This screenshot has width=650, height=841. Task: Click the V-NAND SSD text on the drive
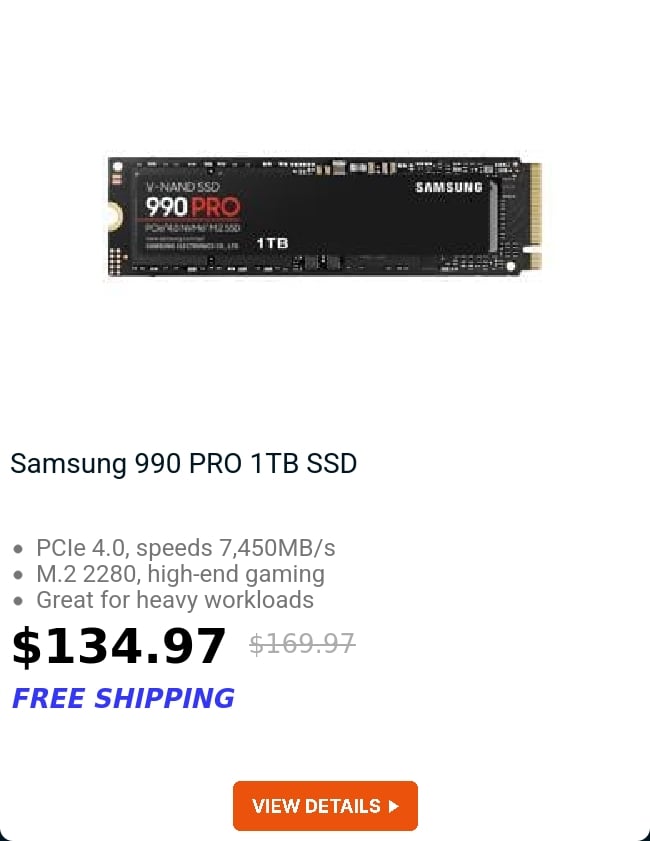[x=182, y=187]
